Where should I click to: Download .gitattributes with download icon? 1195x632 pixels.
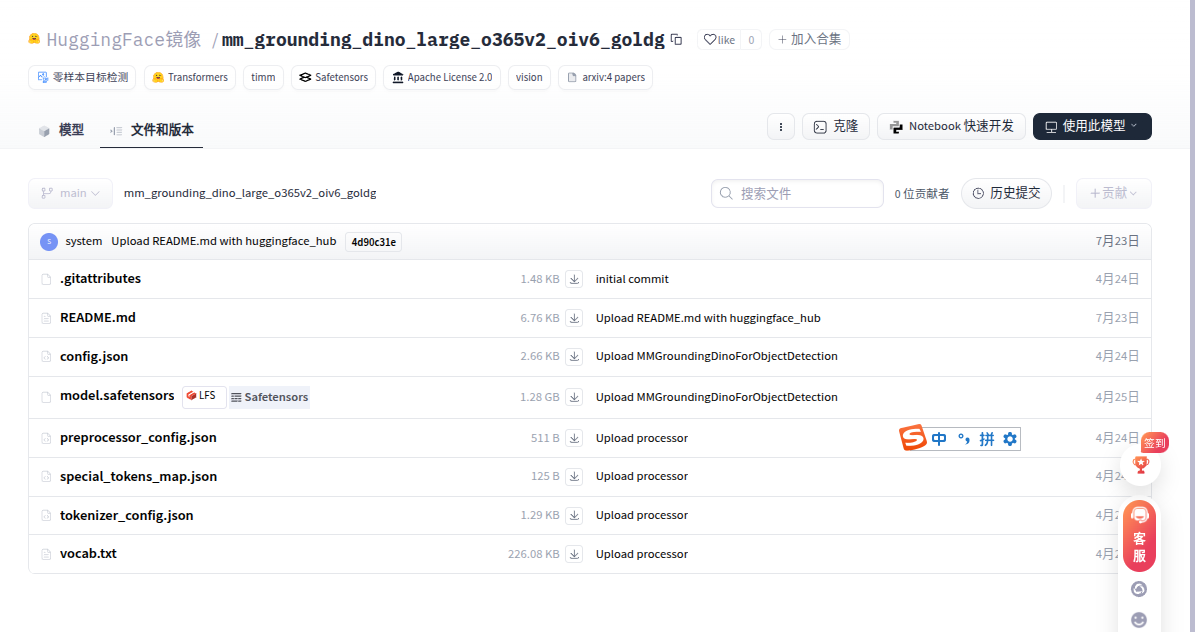coord(575,280)
